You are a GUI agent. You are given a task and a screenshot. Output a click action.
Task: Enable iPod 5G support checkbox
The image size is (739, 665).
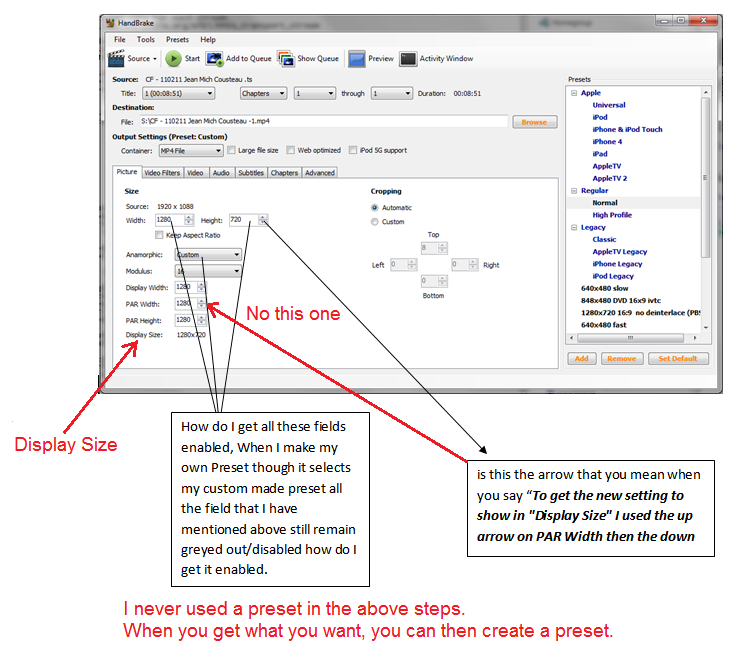[353, 150]
